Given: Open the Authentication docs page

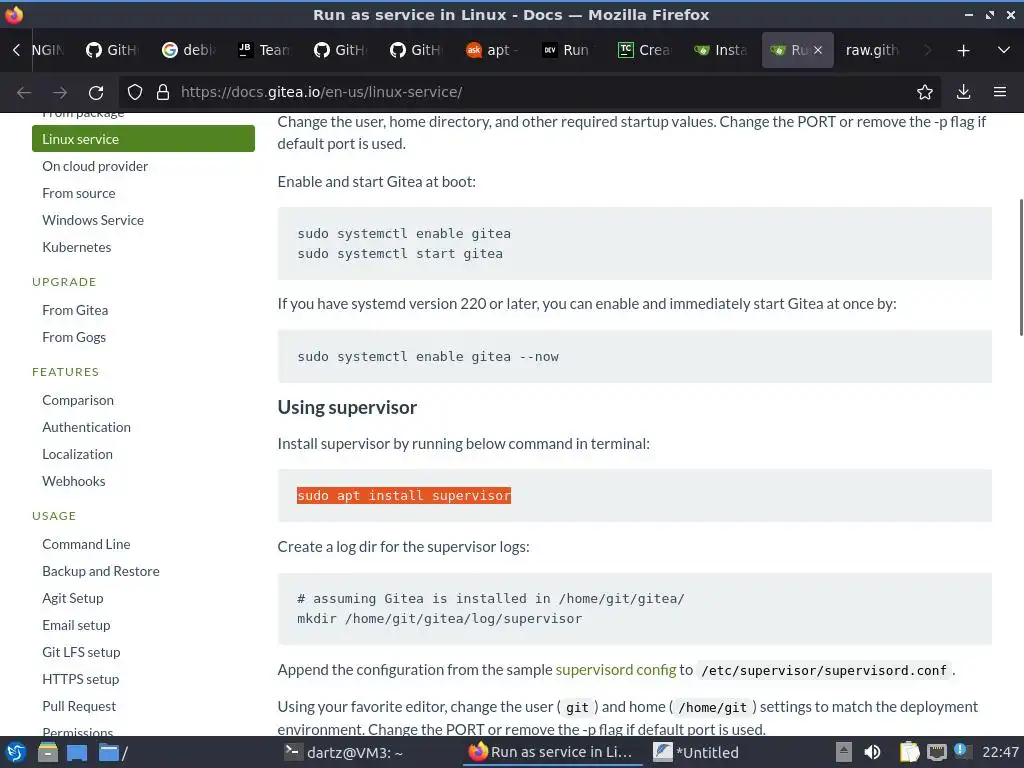Looking at the screenshot, I should (86, 427).
